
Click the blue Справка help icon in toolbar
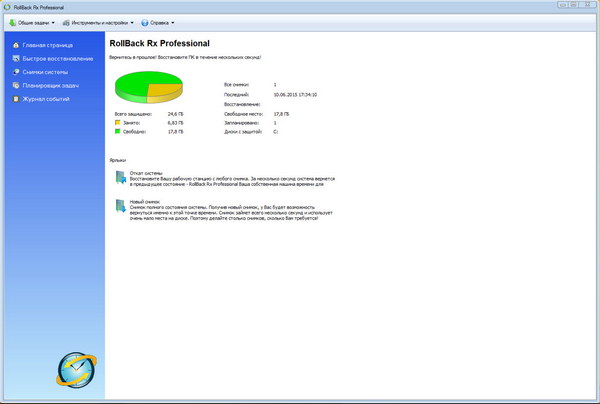click(x=146, y=21)
